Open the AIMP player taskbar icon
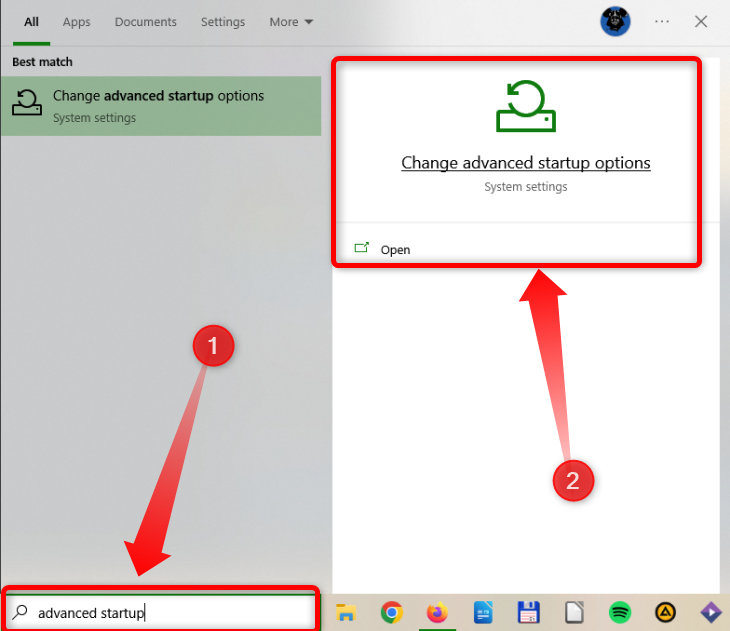730x631 pixels. 665,612
